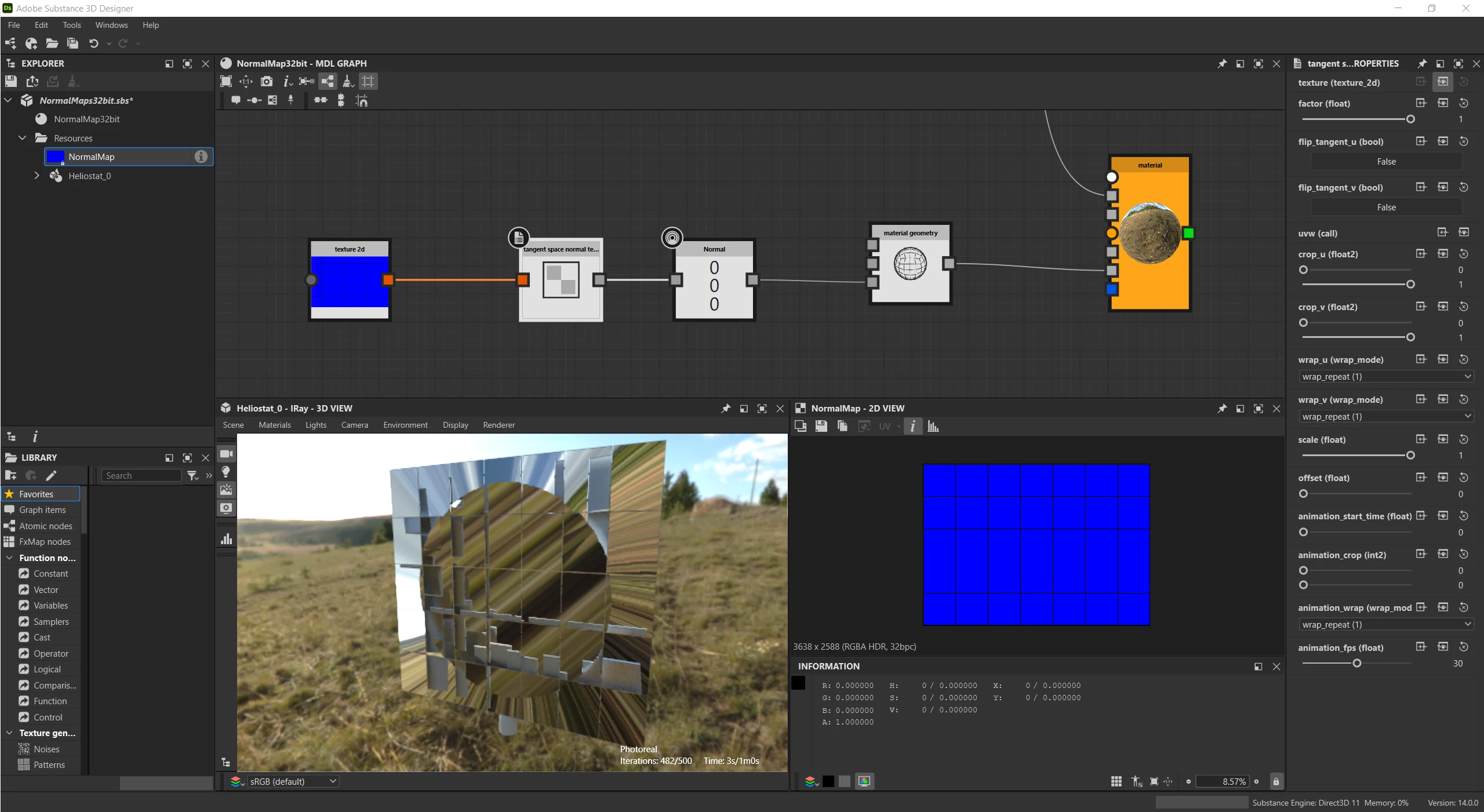Expand the Heliostat_0 tree item
This screenshot has height=812, width=1484.
[x=37, y=176]
